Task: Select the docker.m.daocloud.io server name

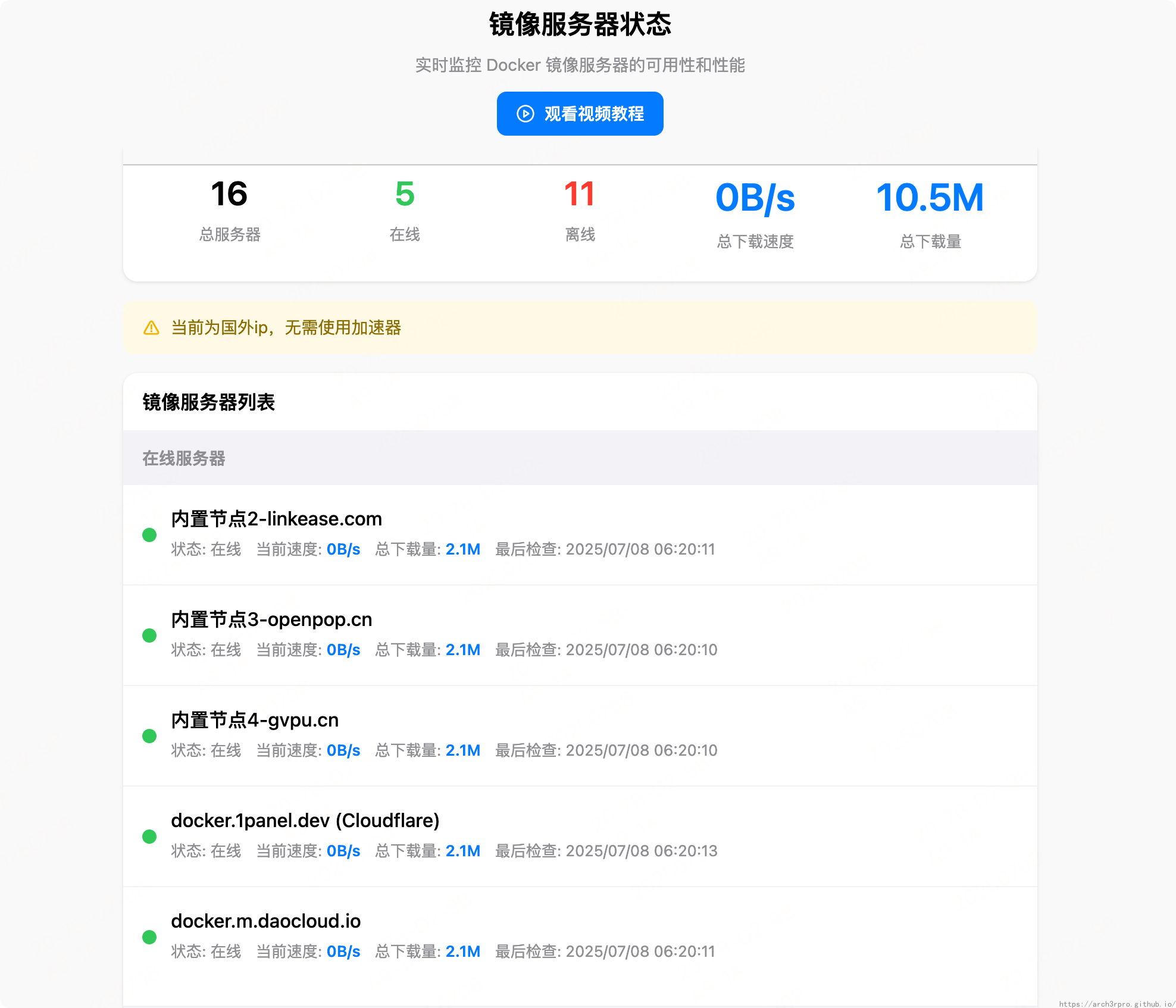Action: point(265,921)
